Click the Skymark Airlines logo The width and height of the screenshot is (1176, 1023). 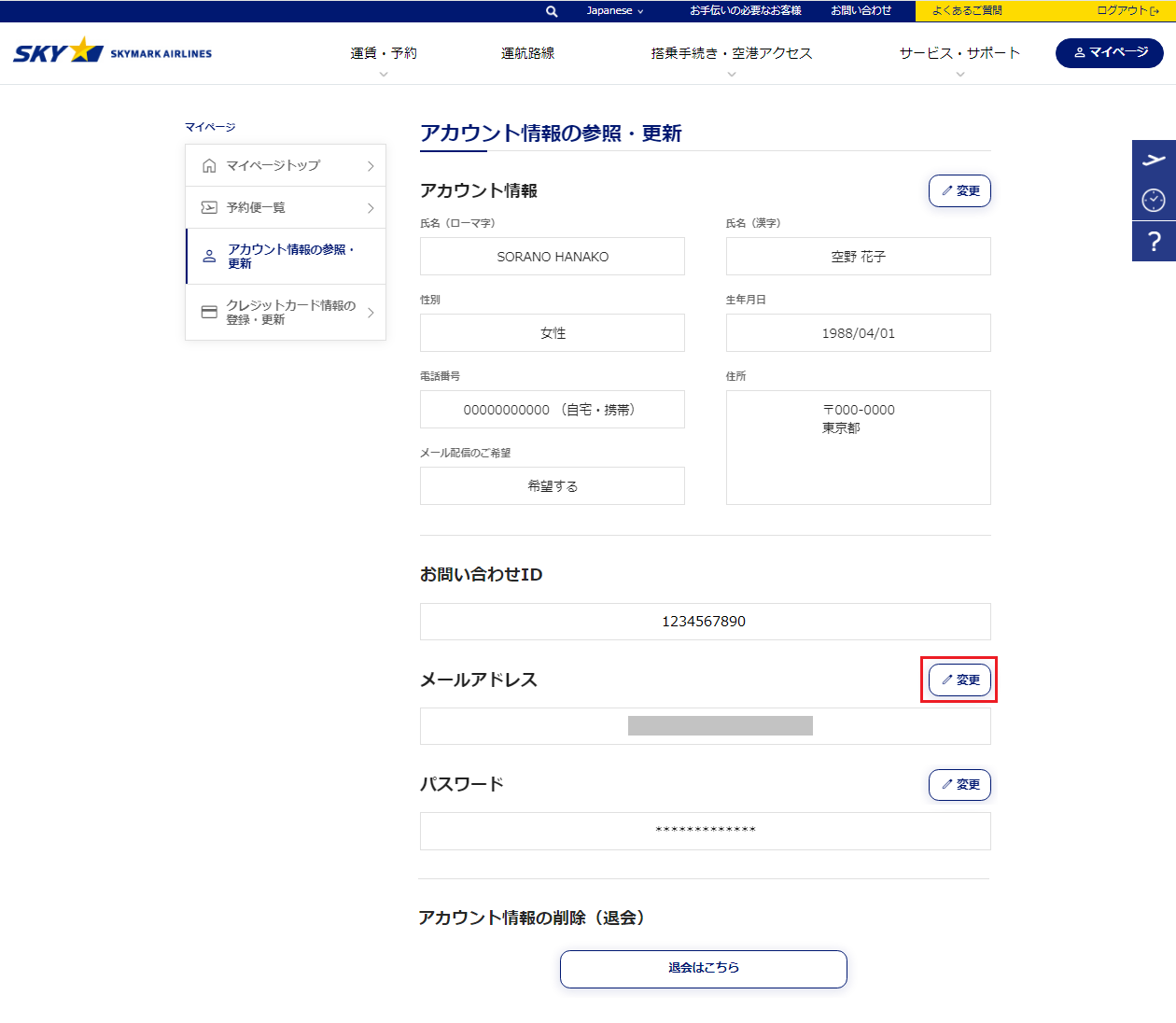point(112,51)
